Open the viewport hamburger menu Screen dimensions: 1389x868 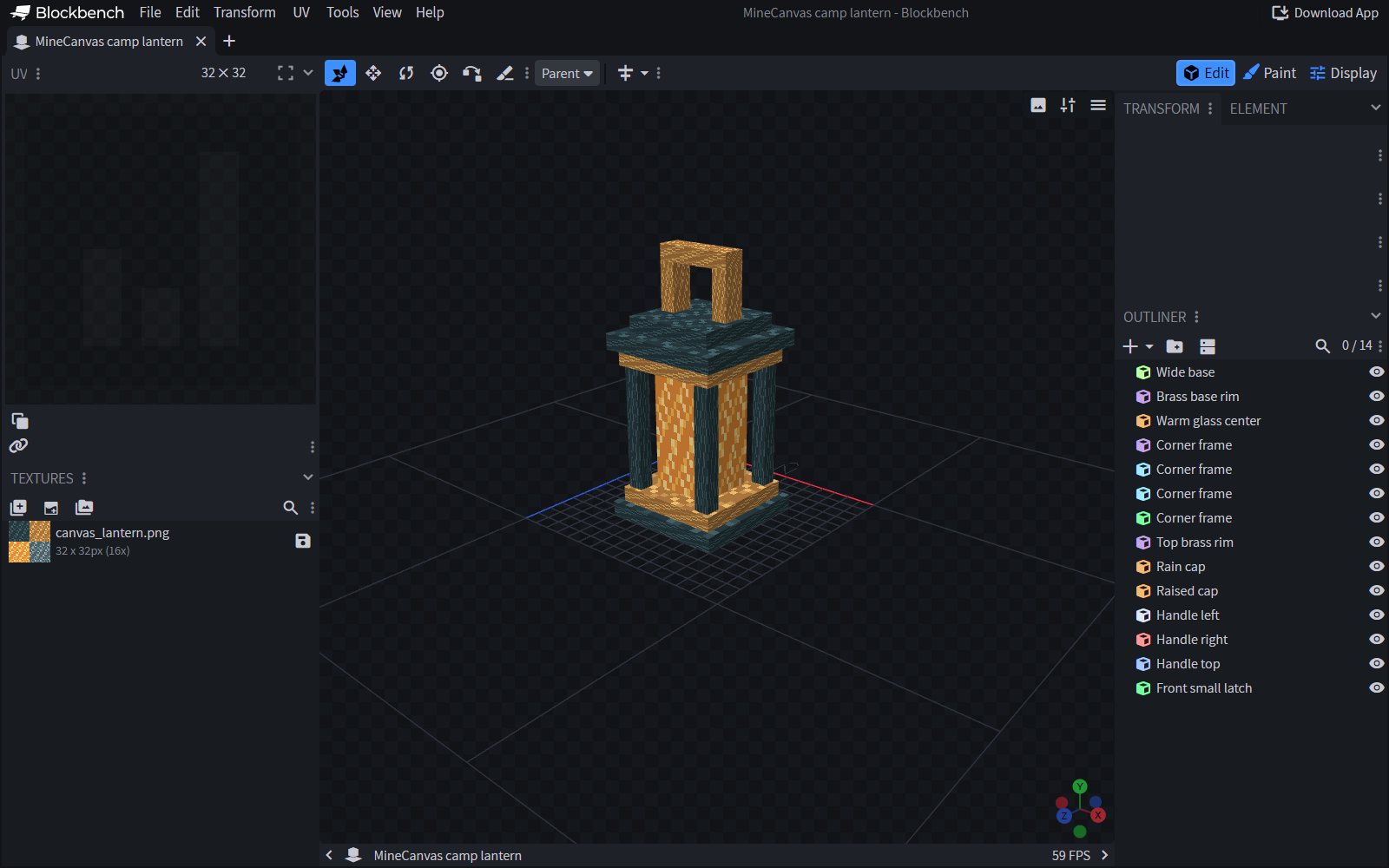[1098, 105]
